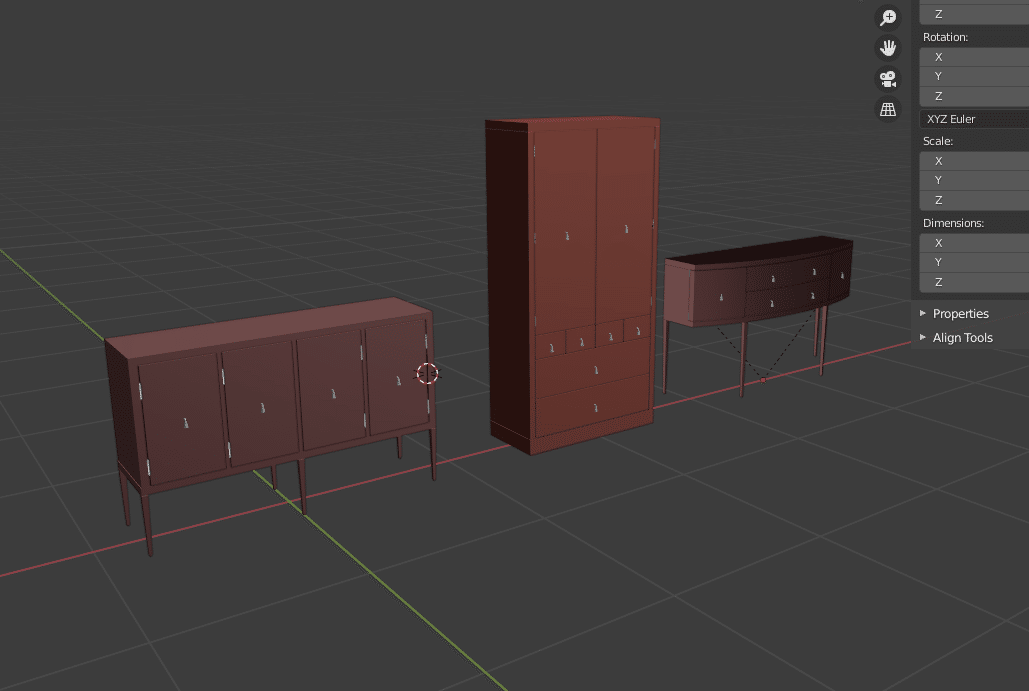Click the Dimensions Z field
The width and height of the screenshot is (1029, 691).
(974, 282)
